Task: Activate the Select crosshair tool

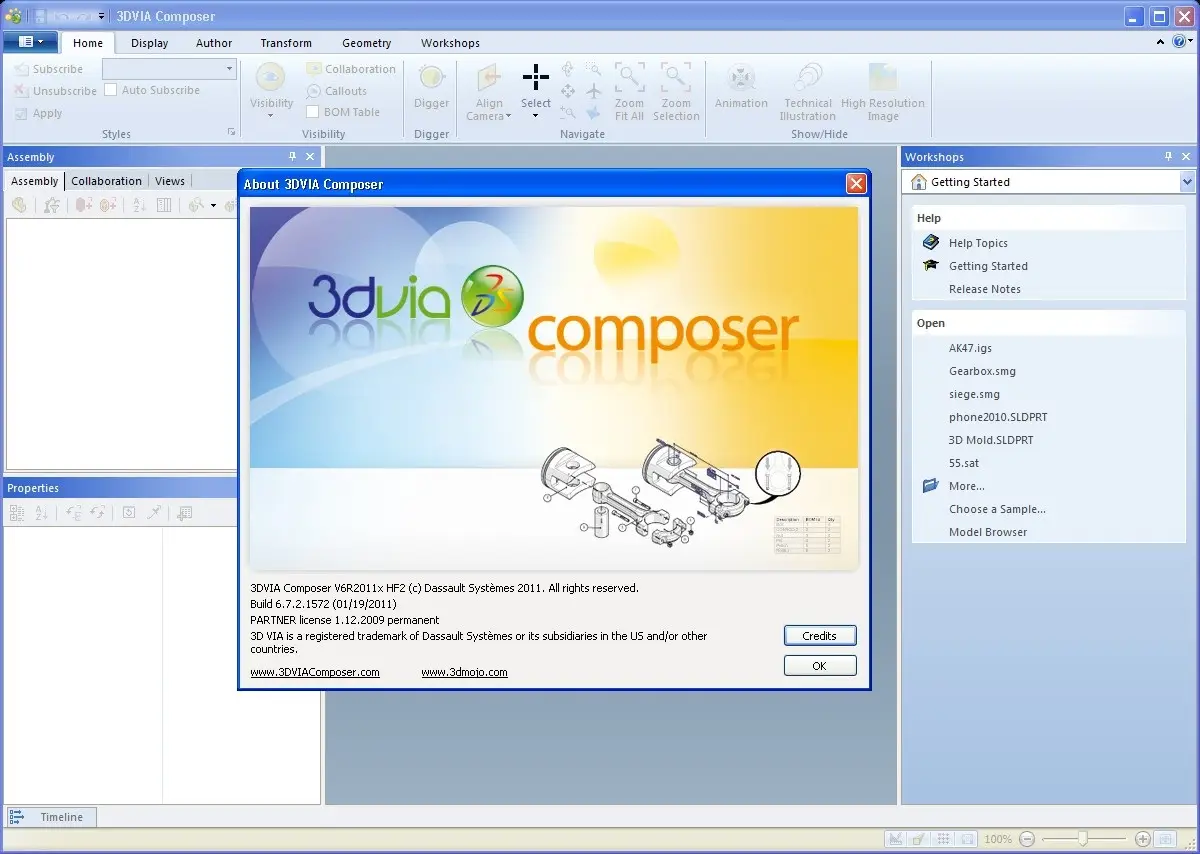Action: [x=536, y=77]
